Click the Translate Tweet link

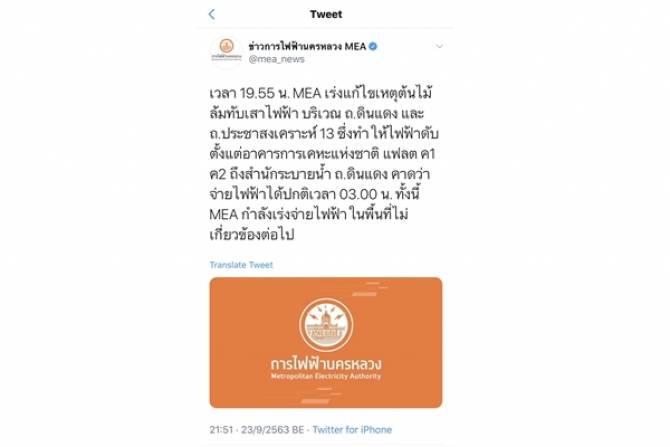pos(241,265)
